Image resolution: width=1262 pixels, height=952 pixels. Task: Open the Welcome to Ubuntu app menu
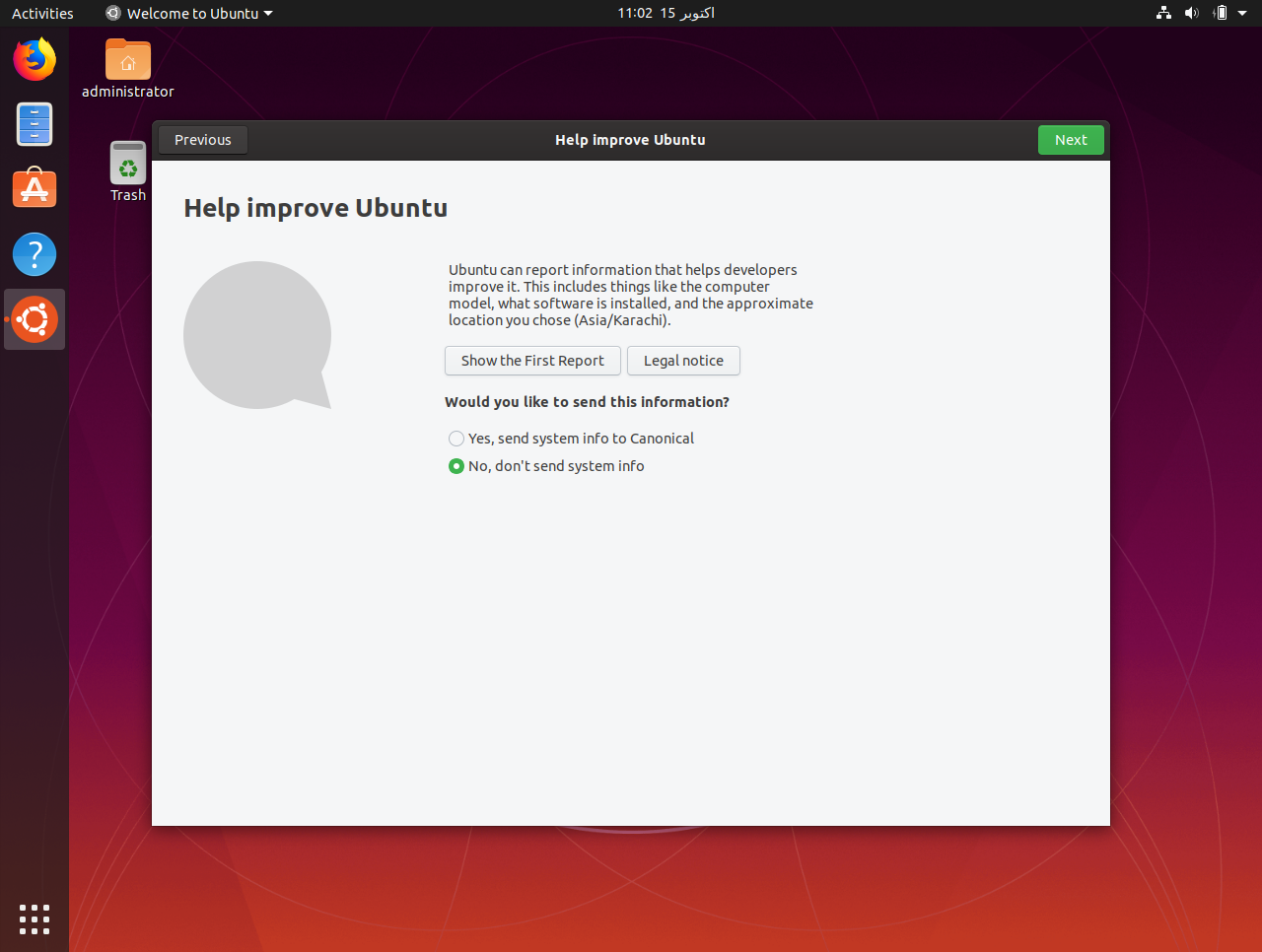point(189,13)
